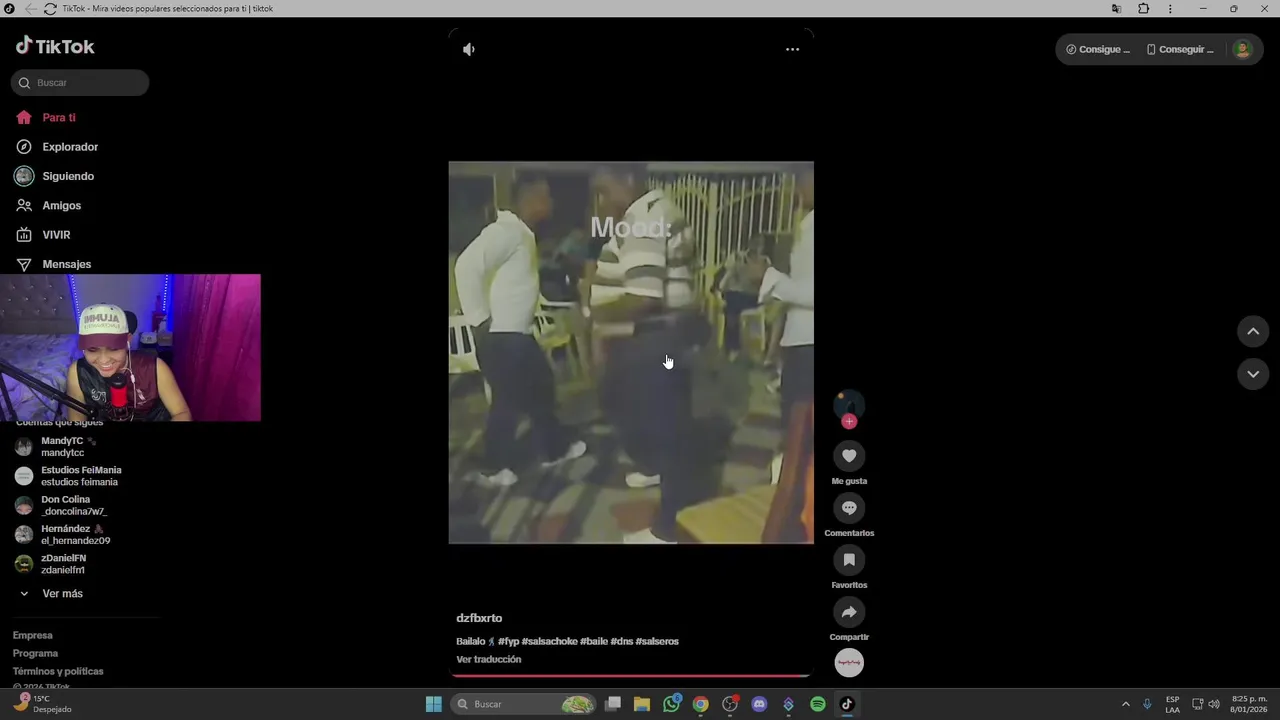Open the Windows Start menu
This screenshot has height=720, width=1280.
tap(433, 704)
